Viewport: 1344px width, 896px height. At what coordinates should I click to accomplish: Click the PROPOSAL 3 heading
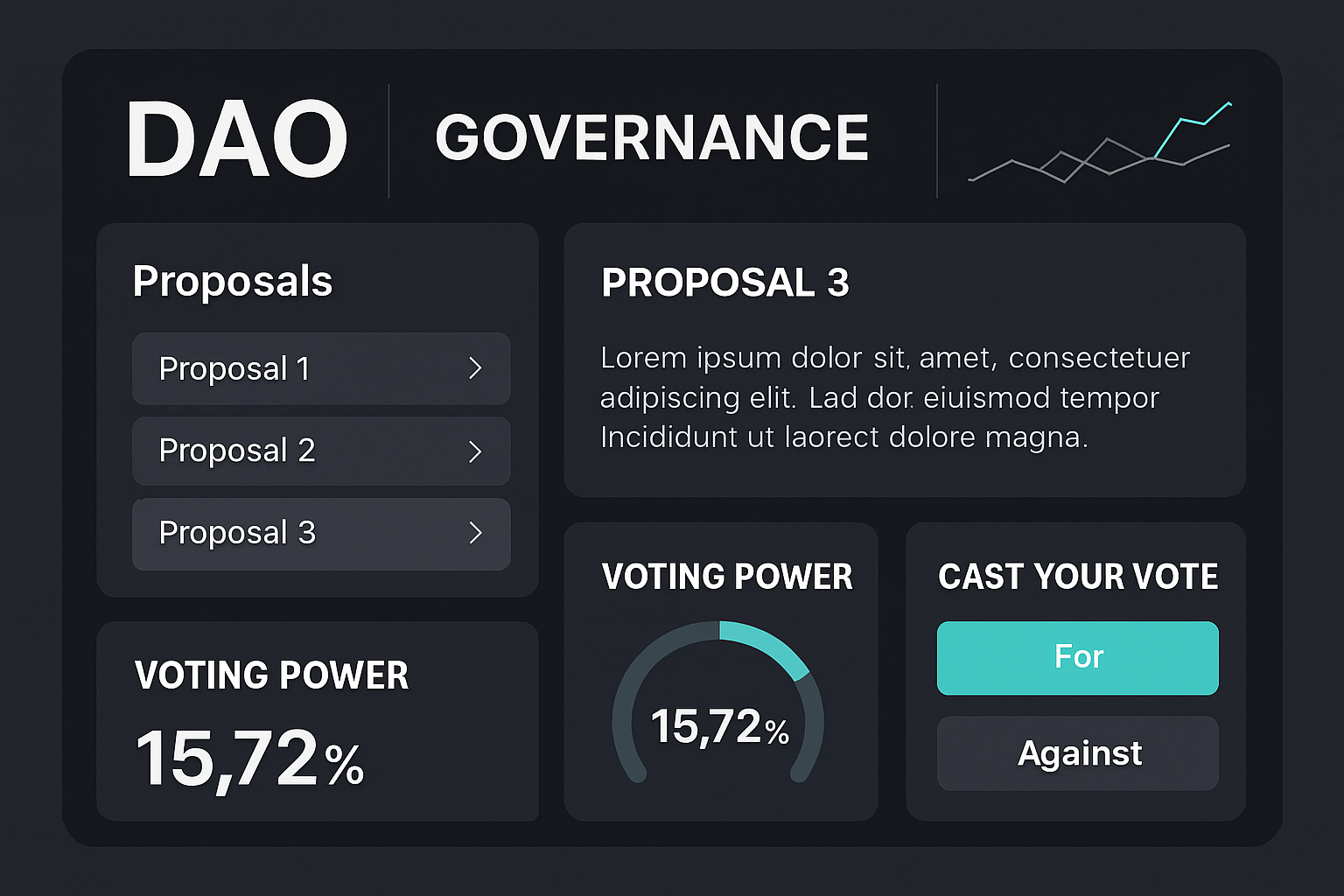click(x=725, y=283)
